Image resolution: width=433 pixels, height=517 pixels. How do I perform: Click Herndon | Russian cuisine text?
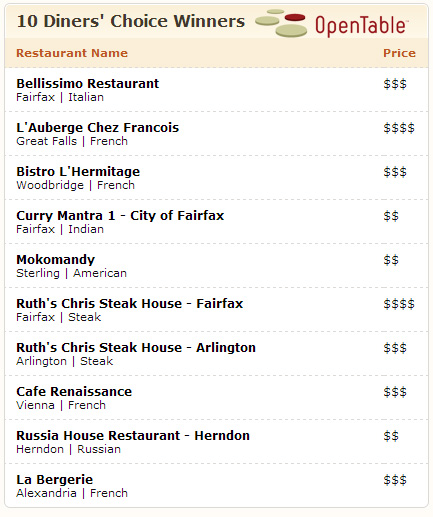click(x=68, y=449)
